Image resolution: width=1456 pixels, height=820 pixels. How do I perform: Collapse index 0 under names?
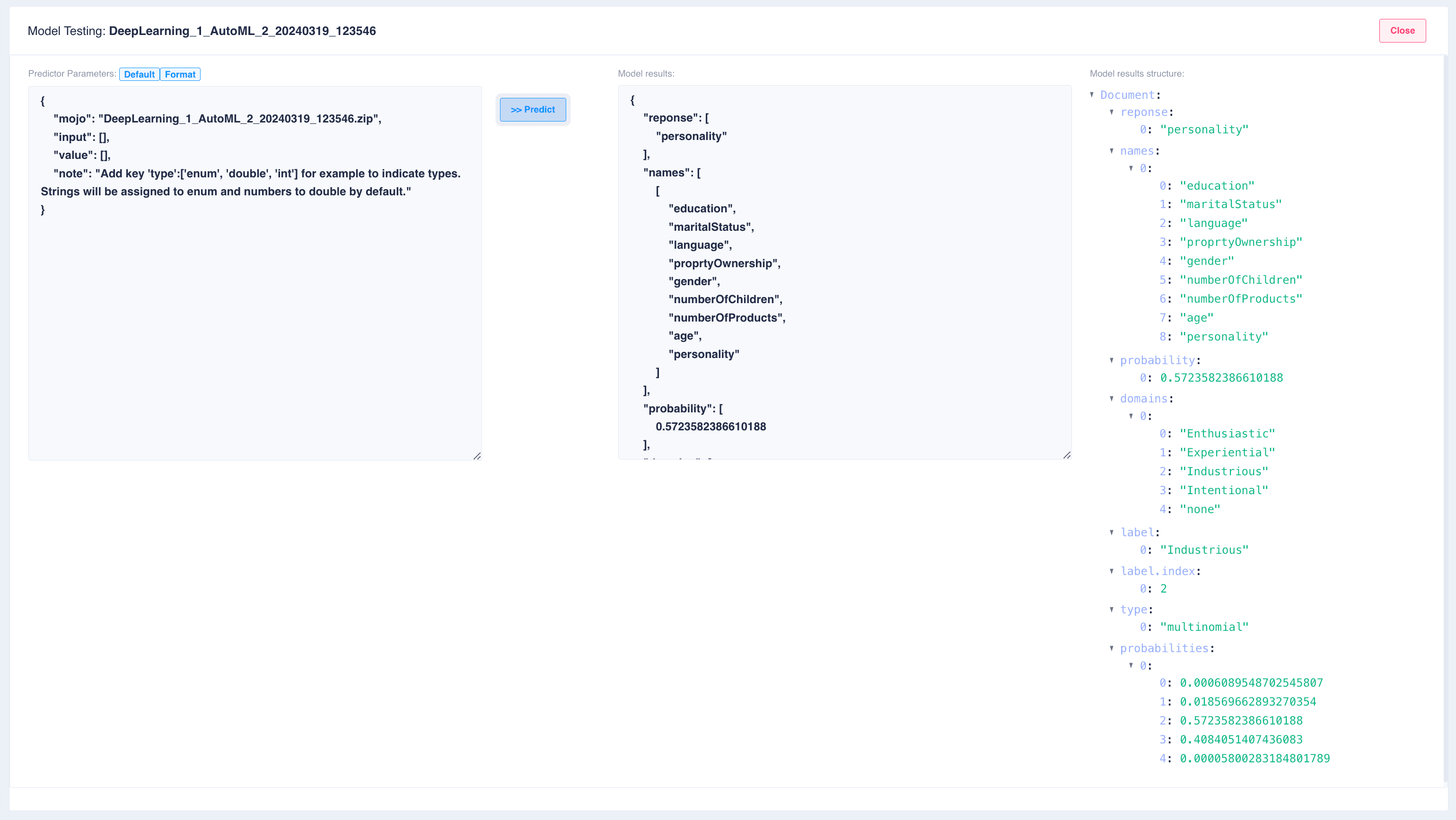pyautogui.click(x=1131, y=168)
